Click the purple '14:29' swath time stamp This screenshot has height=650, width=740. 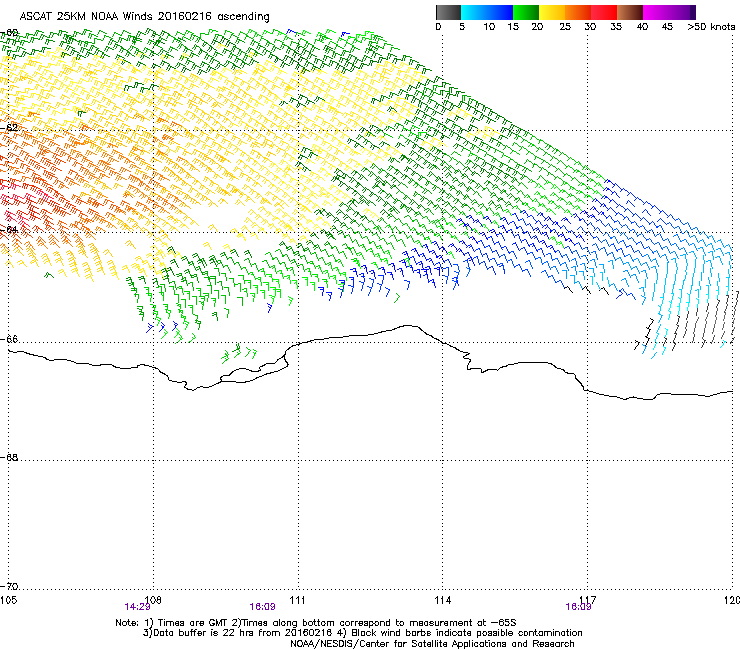(x=137, y=607)
